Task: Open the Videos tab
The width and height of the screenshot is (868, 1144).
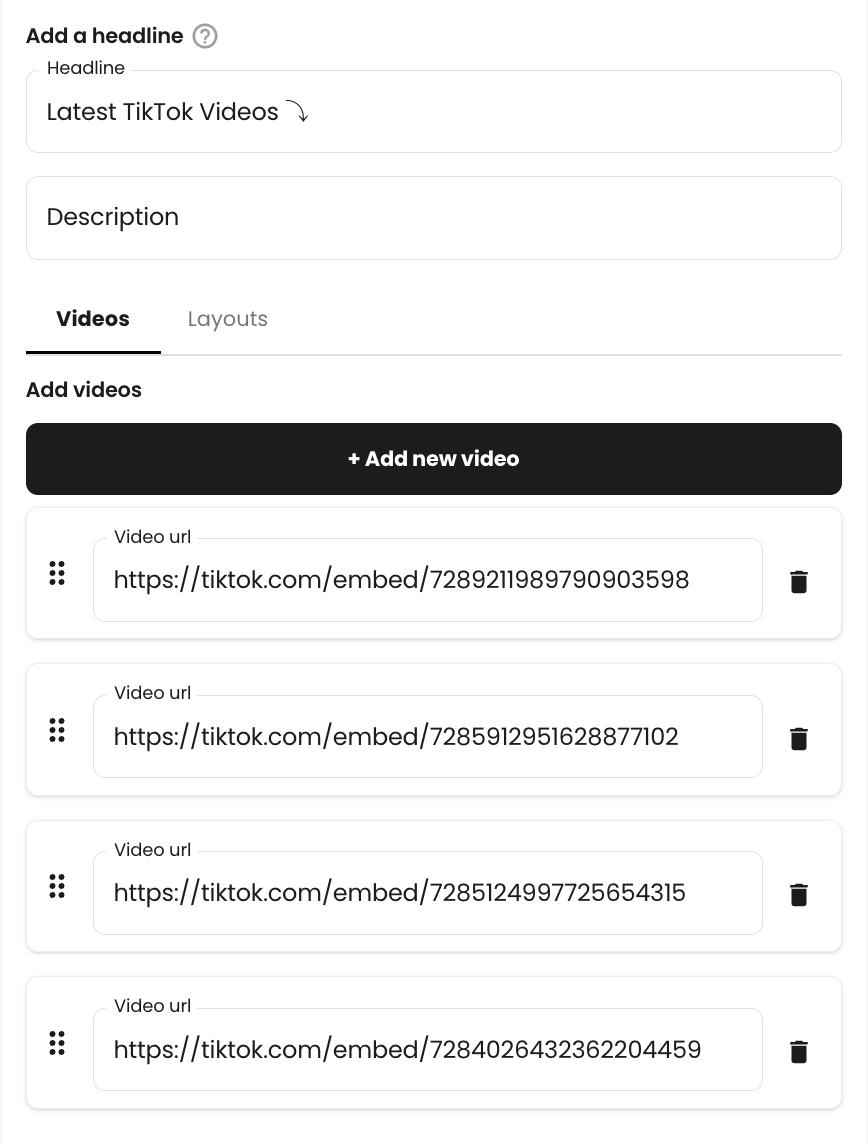Action: (93, 319)
